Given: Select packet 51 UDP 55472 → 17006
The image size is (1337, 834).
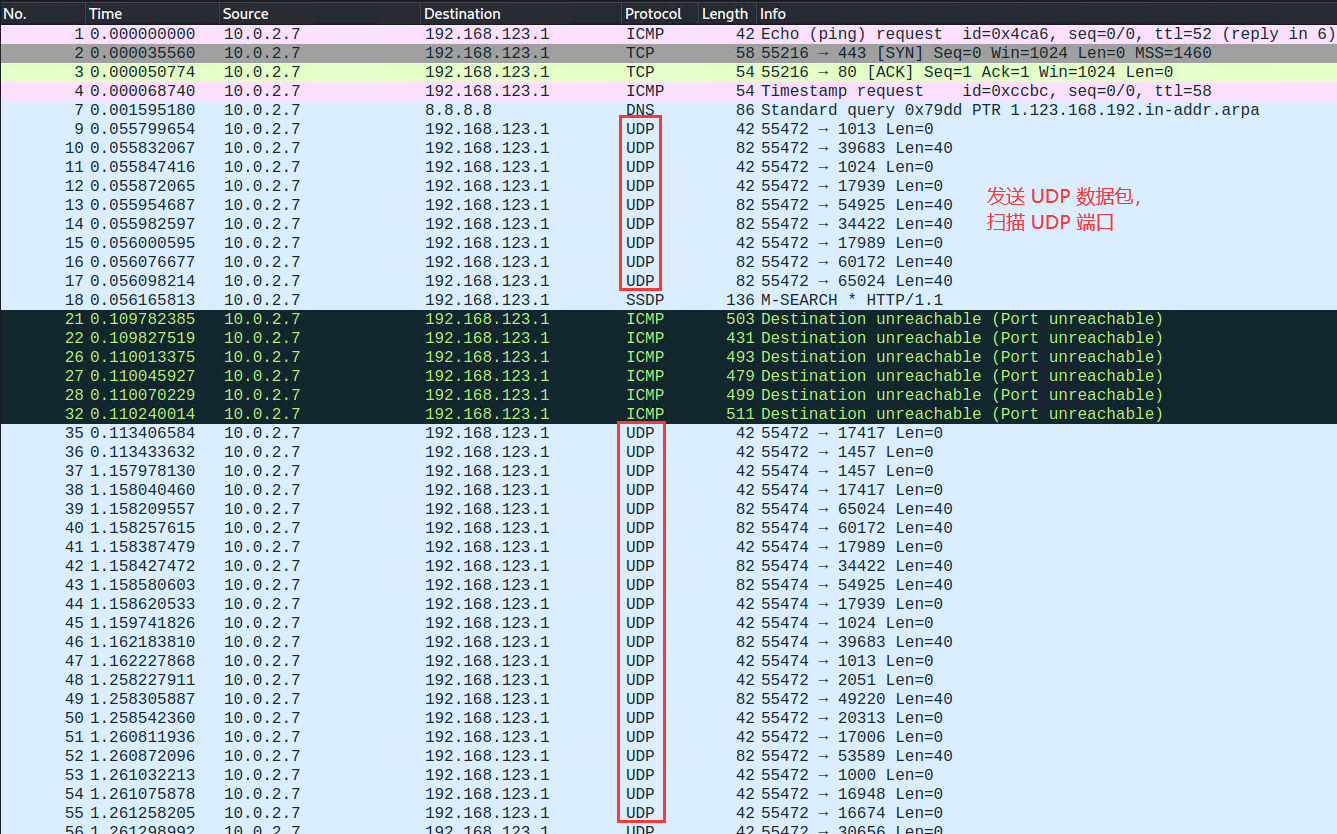Looking at the screenshot, I should point(668,737).
